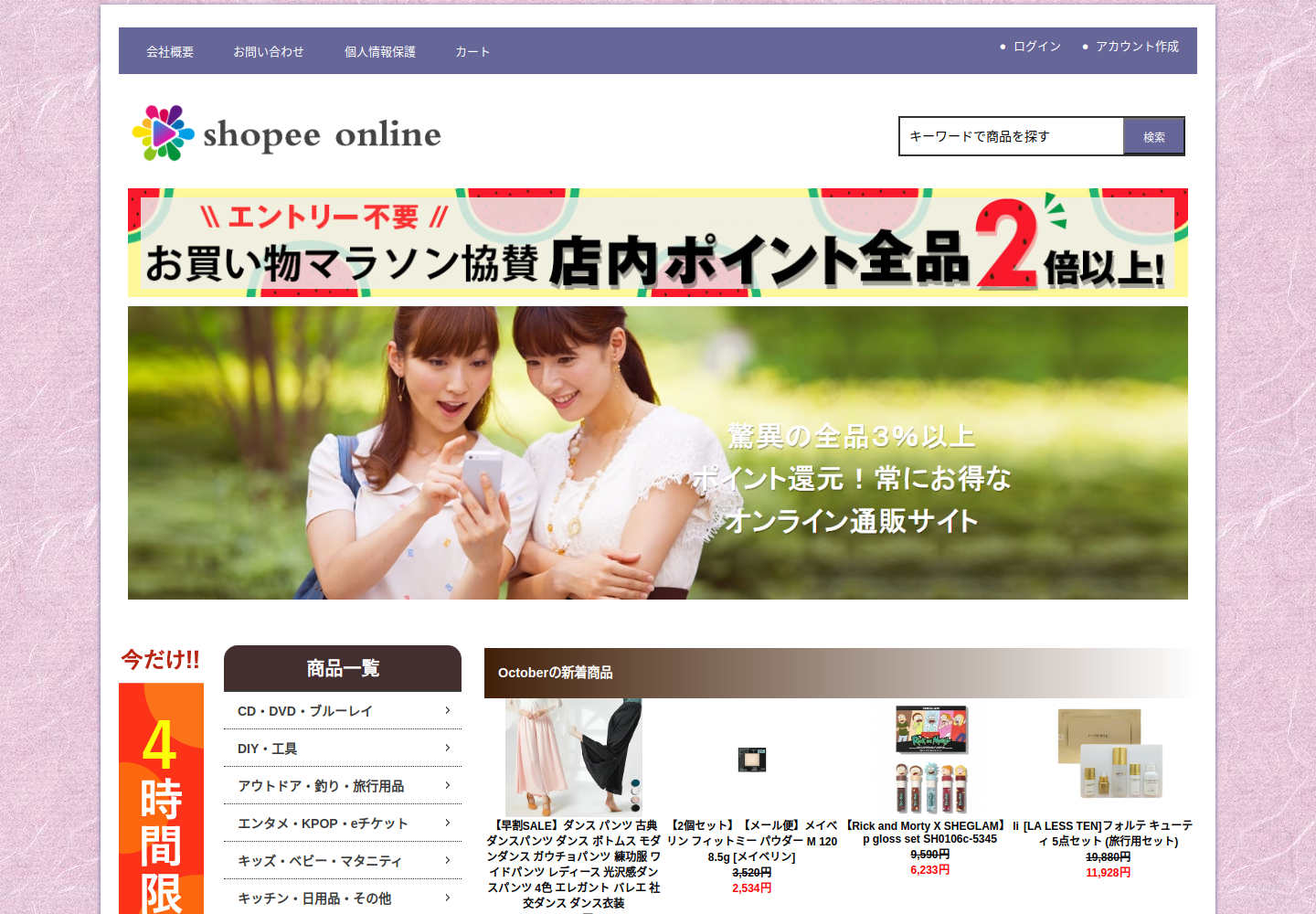View the dance pants product image
1316x914 pixels.
pos(574,758)
